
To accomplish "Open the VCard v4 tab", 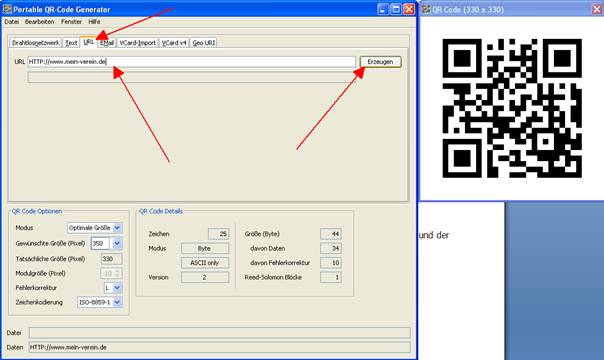I will click(x=174, y=43).
